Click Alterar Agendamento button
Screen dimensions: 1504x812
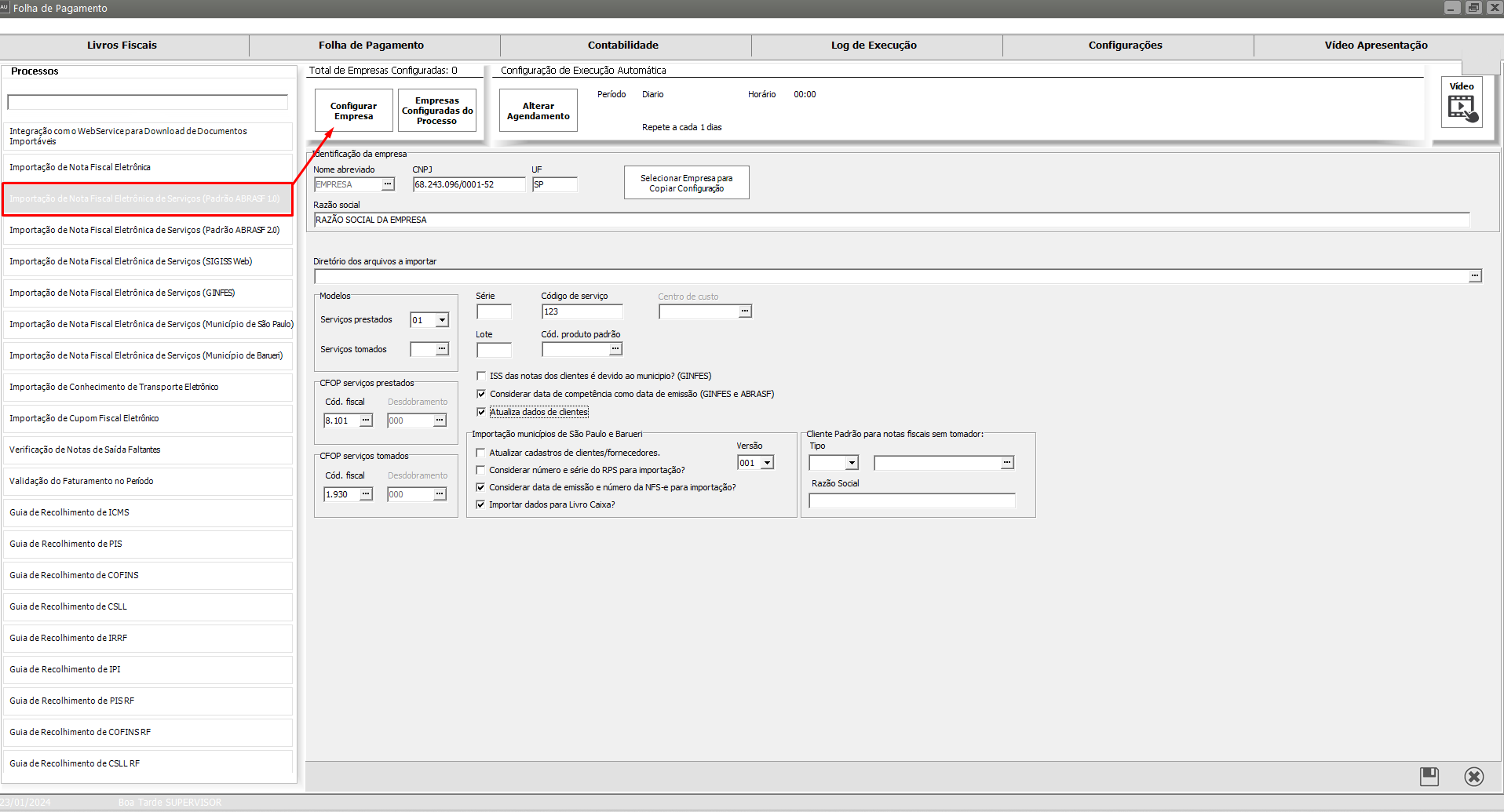538,111
